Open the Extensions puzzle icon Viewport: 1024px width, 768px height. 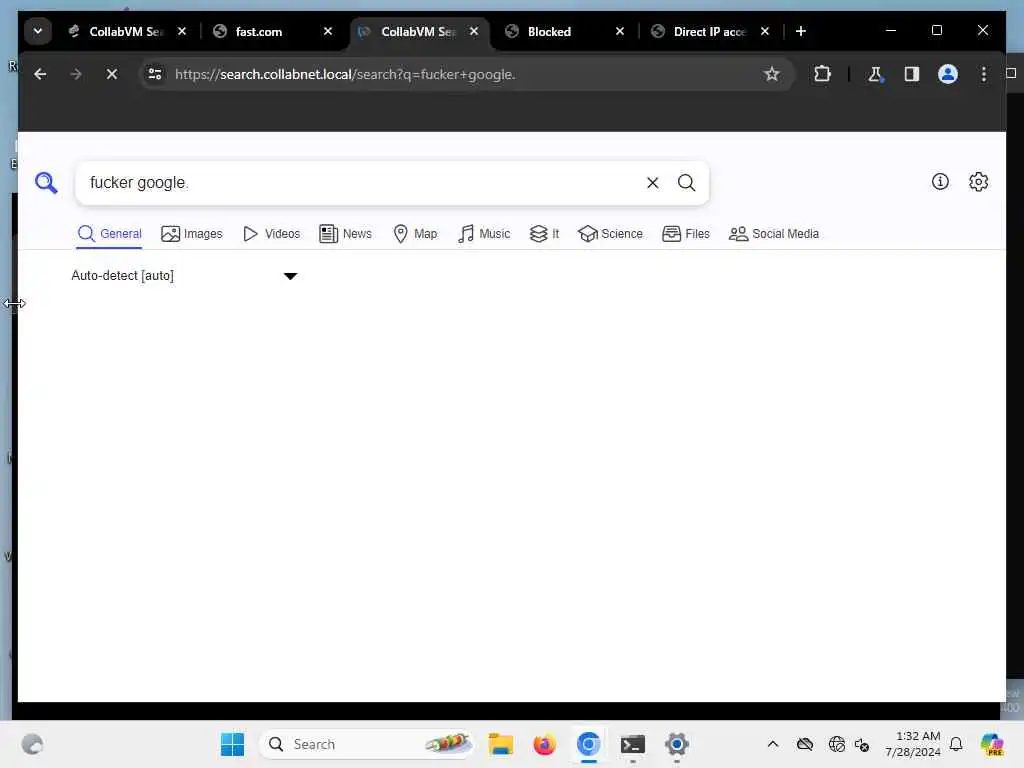pos(822,74)
